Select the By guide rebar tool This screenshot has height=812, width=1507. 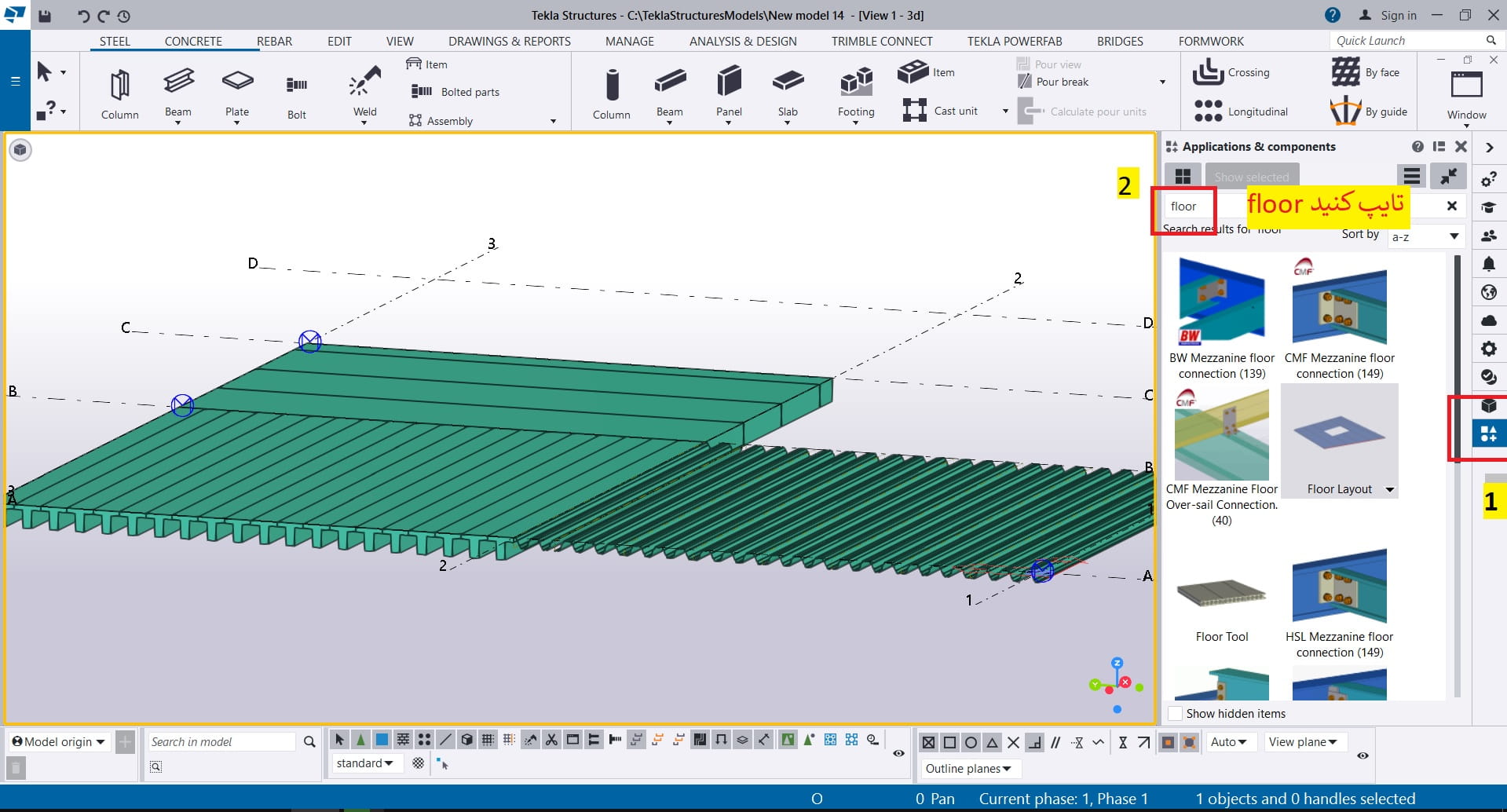pos(1369,112)
